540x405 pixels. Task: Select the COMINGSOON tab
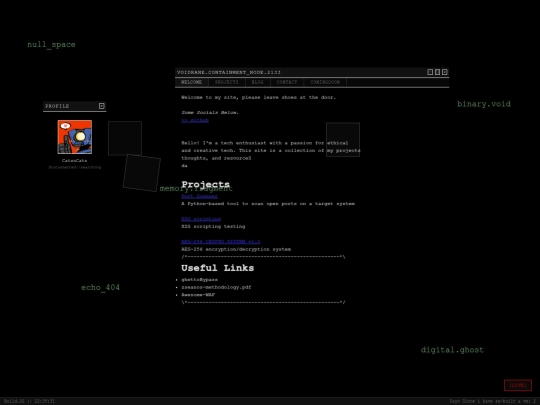tap(325, 82)
